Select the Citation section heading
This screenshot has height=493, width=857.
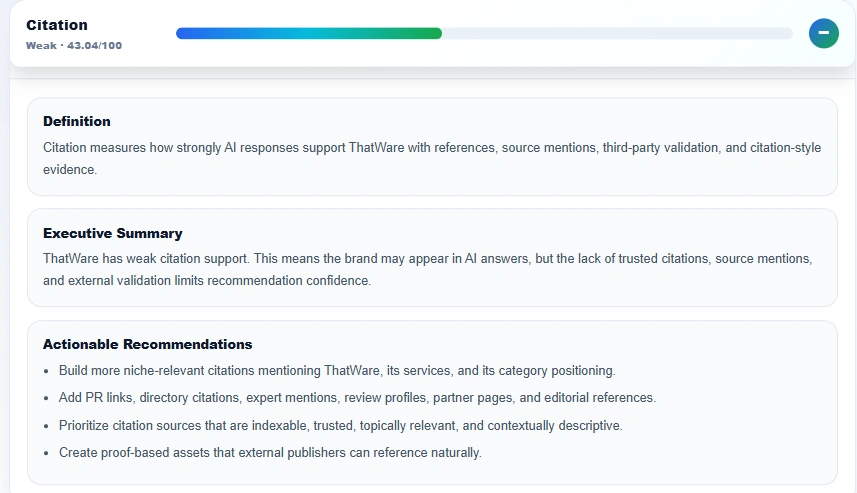click(x=57, y=25)
